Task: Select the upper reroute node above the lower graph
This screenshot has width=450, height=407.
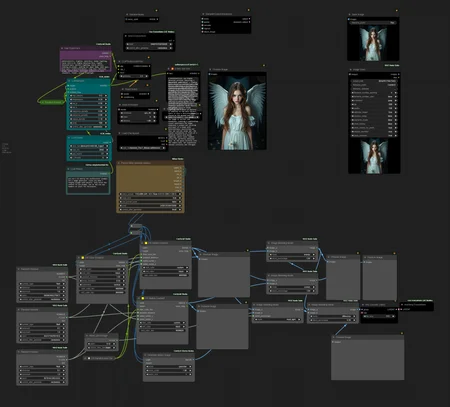Action: [x=136, y=226]
